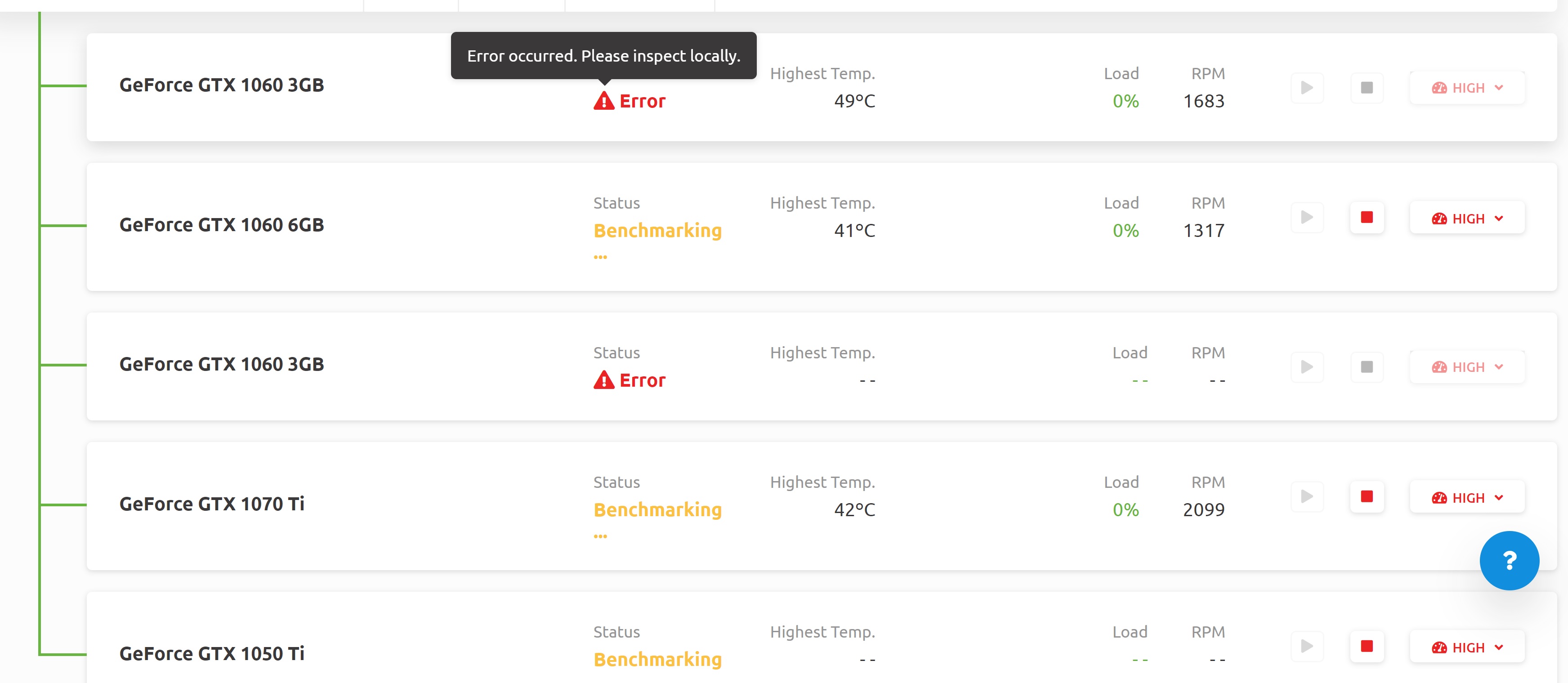Open HIGH dropdown on second GTX 1060 3GB row
Image resolution: width=1568 pixels, height=683 pixels.
pos(1467,367)
